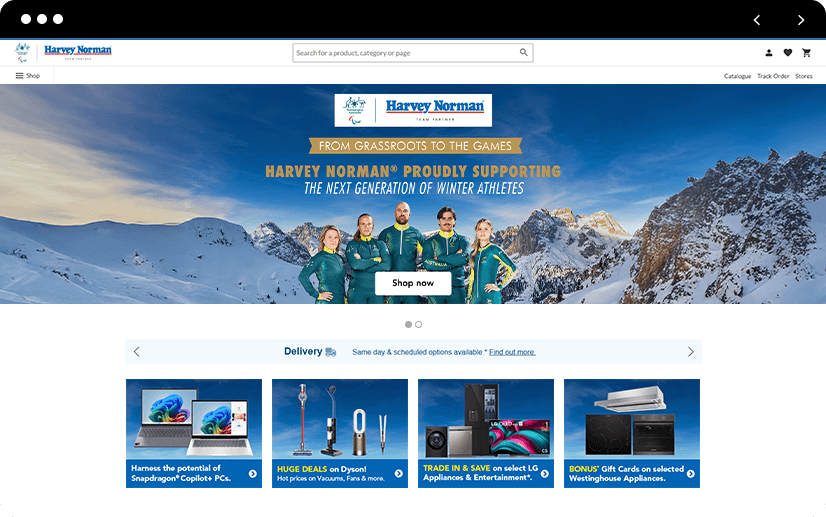This screenshot has height=517, width=826.
Task: Go back using frame's left chevron
Action: pos(756,20)
